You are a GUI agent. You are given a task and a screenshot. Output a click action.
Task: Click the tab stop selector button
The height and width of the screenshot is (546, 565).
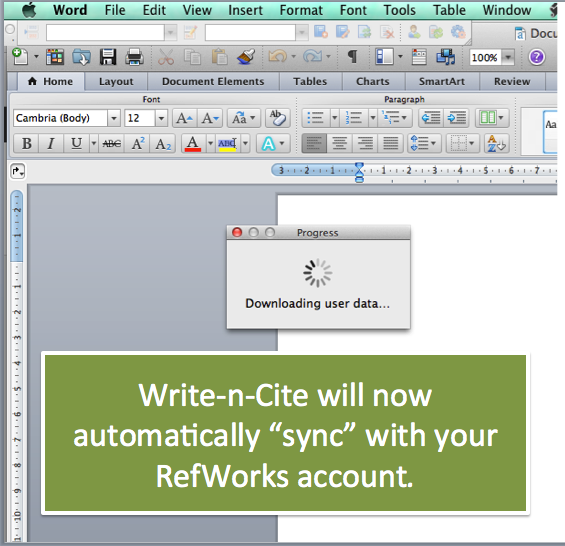coord(18,171)
